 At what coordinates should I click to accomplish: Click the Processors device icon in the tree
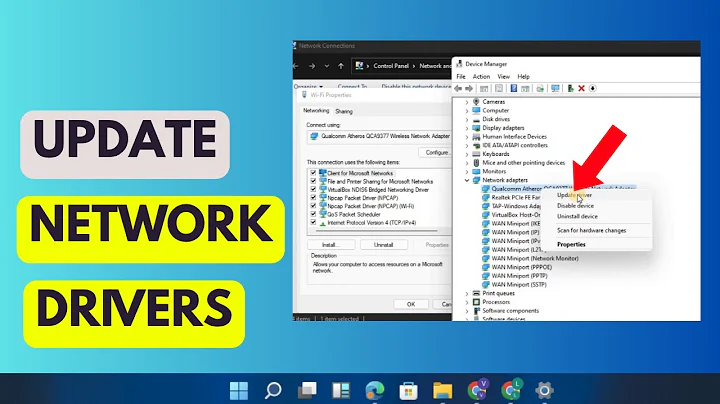click(x=476, y=302)
